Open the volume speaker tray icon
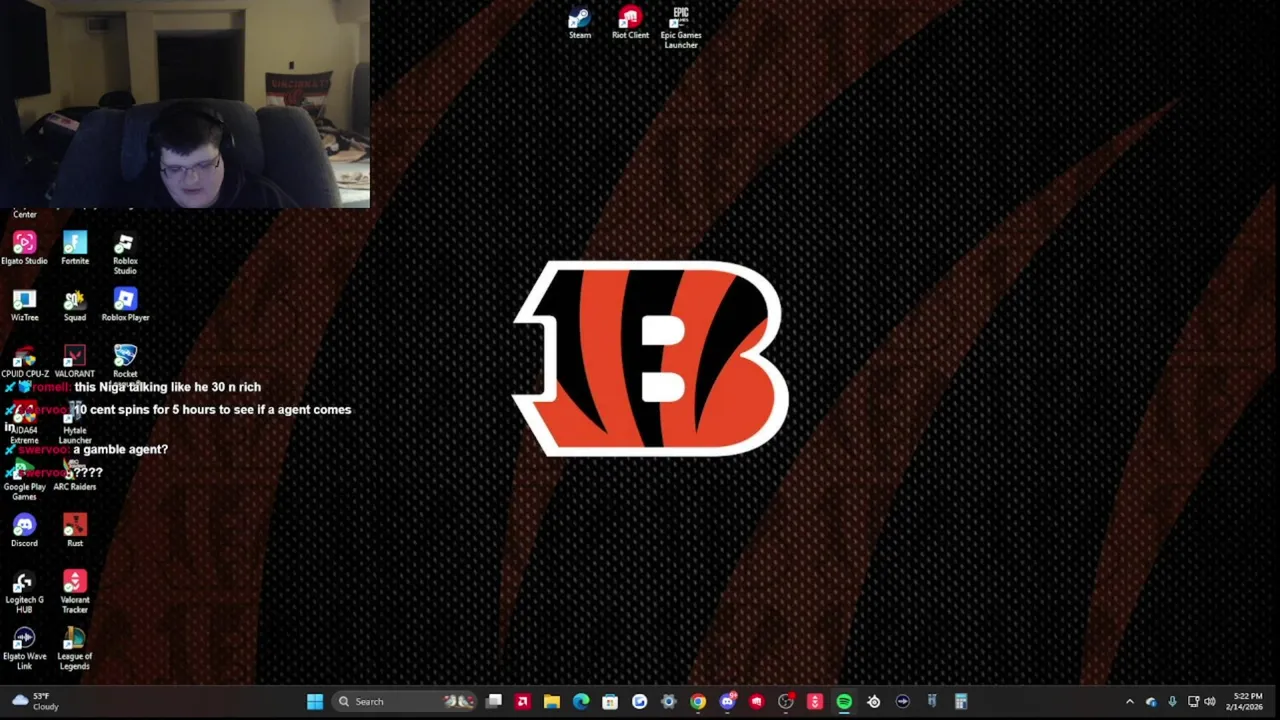 (x=1210, y=702)
